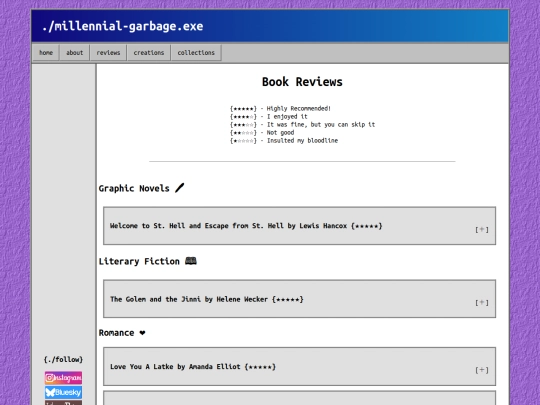
Task: Click the 'Not good' legend line
Action: coord(262,133)
